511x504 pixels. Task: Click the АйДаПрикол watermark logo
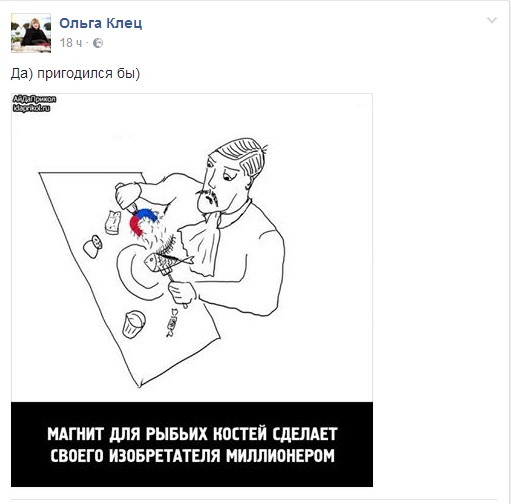[34, 99]
